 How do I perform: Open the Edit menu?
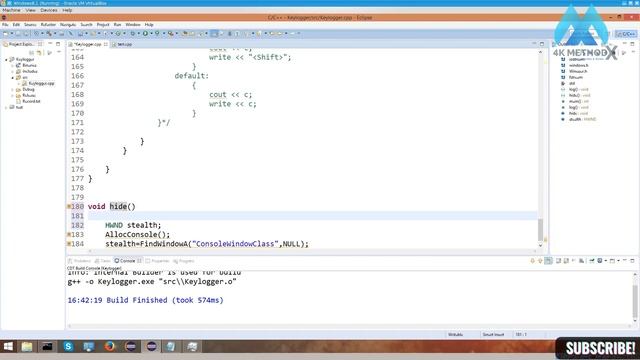16,24
